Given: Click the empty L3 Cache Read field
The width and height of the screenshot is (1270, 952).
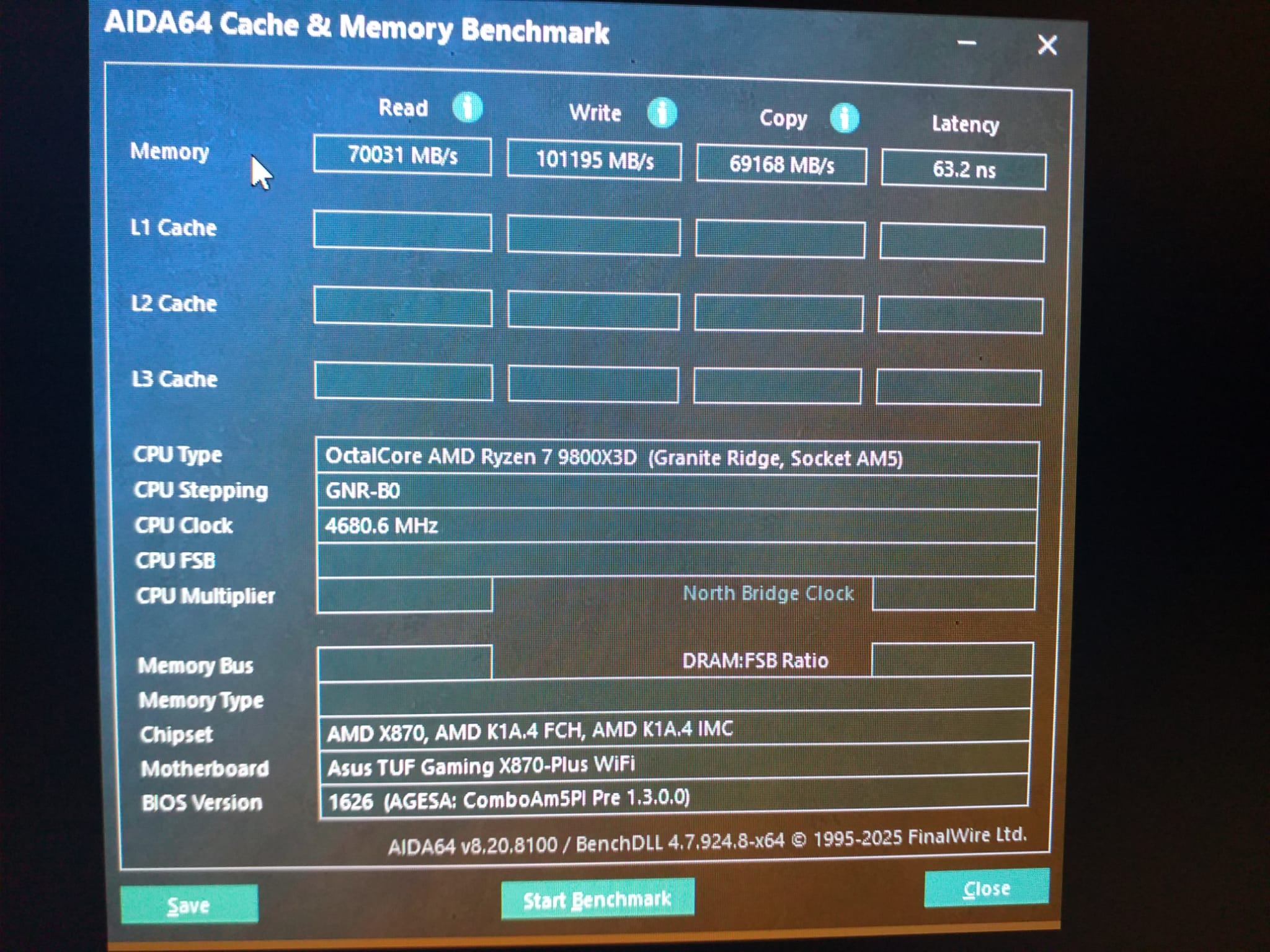Looking at the screenshot, I should [404, 382].
